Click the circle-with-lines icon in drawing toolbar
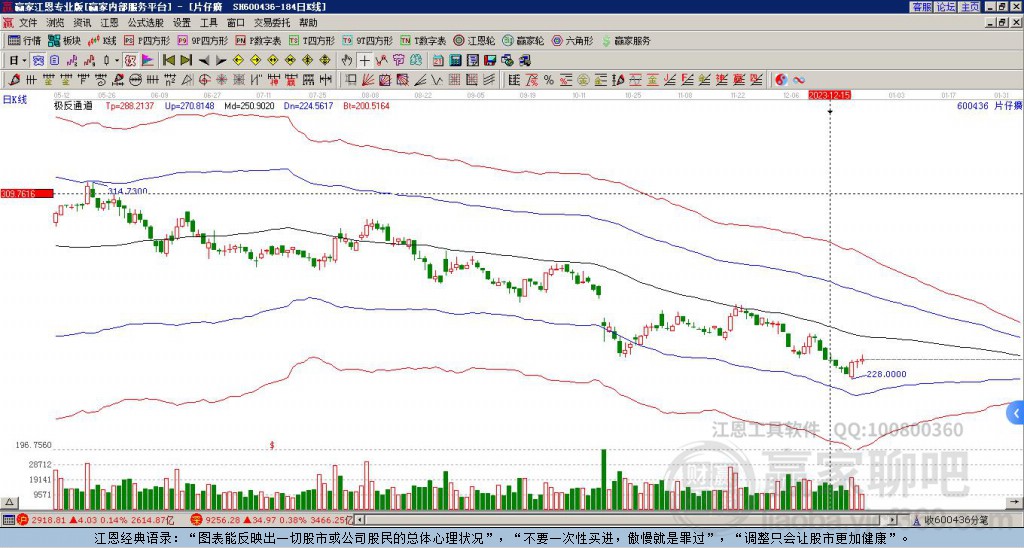 point(135,80)
